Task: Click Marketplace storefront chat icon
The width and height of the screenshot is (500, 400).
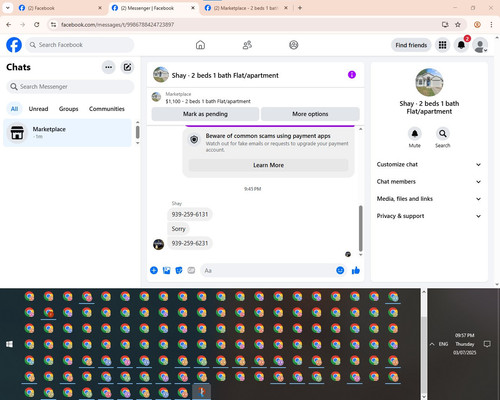Action: point(17,132)
